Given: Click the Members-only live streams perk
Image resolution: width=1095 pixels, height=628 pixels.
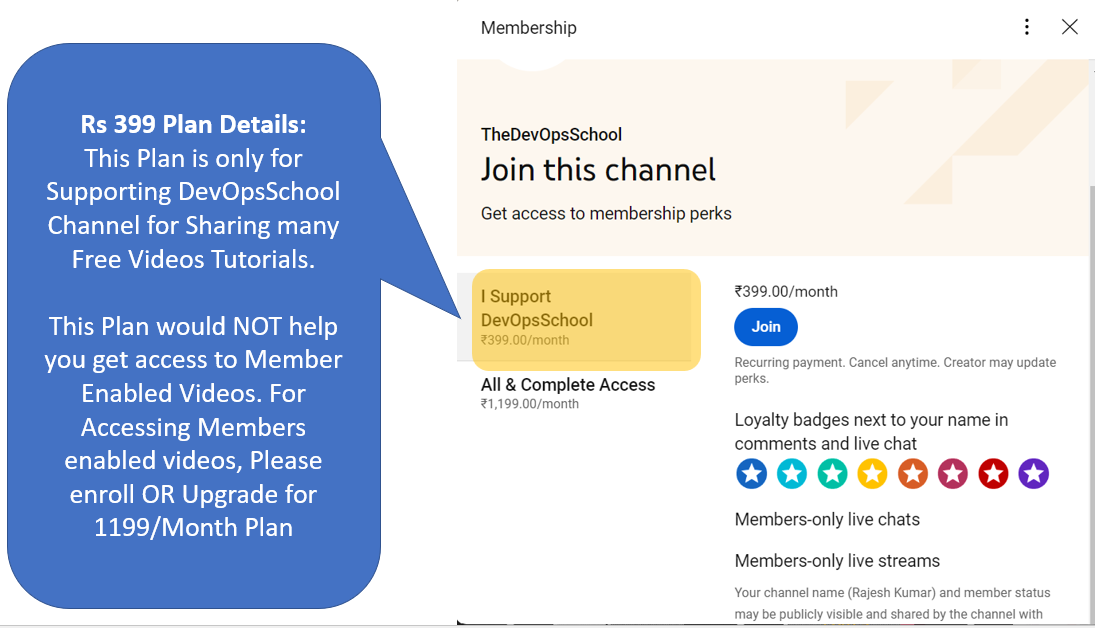Looking at the screenshot, I should coord(837,561).
